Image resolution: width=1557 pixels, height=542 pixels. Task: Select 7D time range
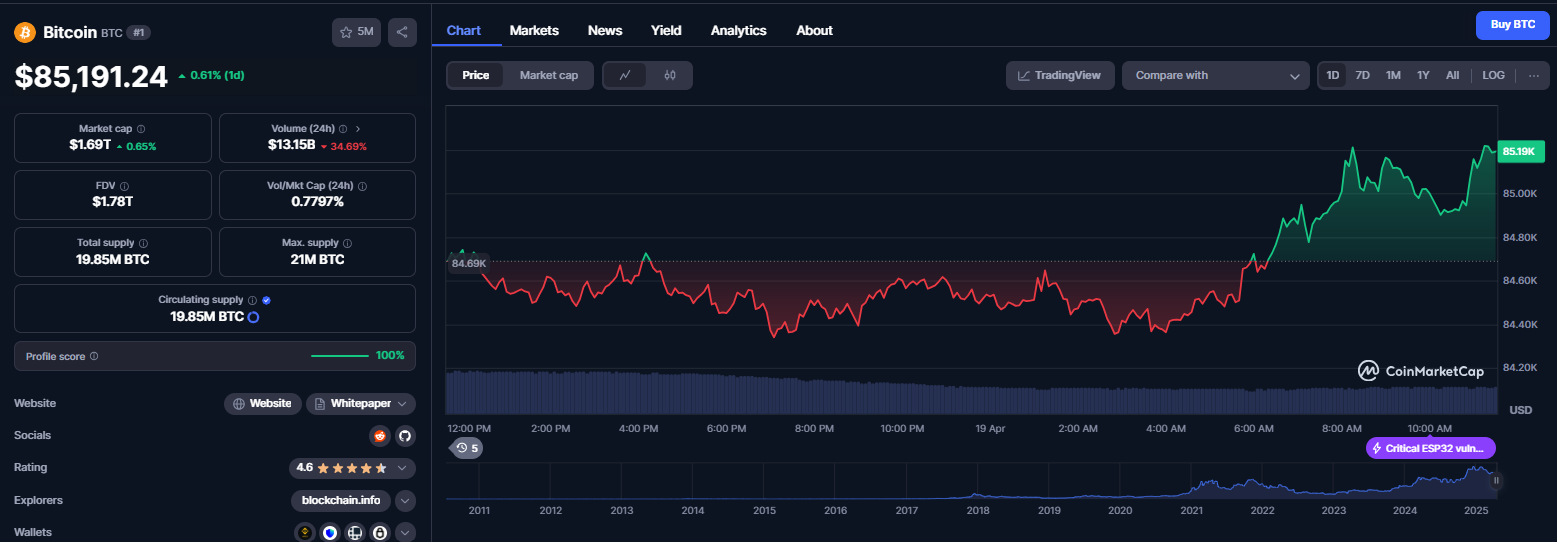coord(1362,75)
